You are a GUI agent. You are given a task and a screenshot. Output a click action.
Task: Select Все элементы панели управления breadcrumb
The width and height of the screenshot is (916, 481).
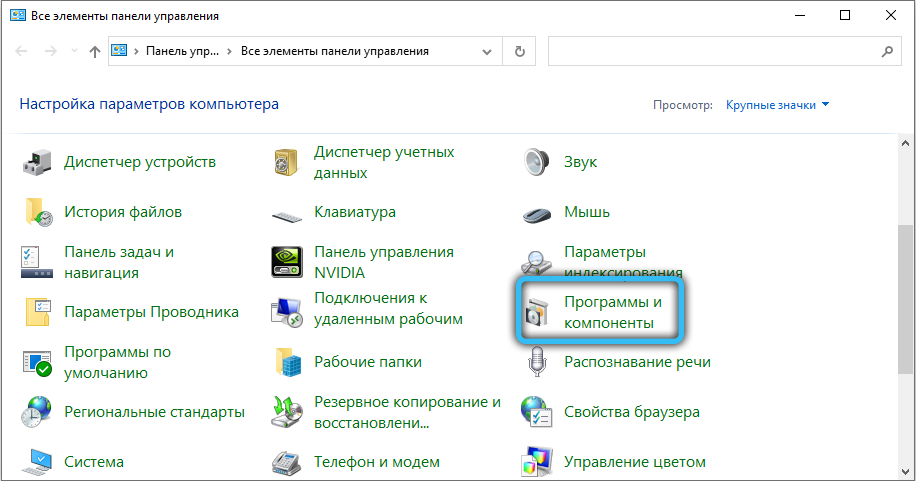tap(335, 51)
